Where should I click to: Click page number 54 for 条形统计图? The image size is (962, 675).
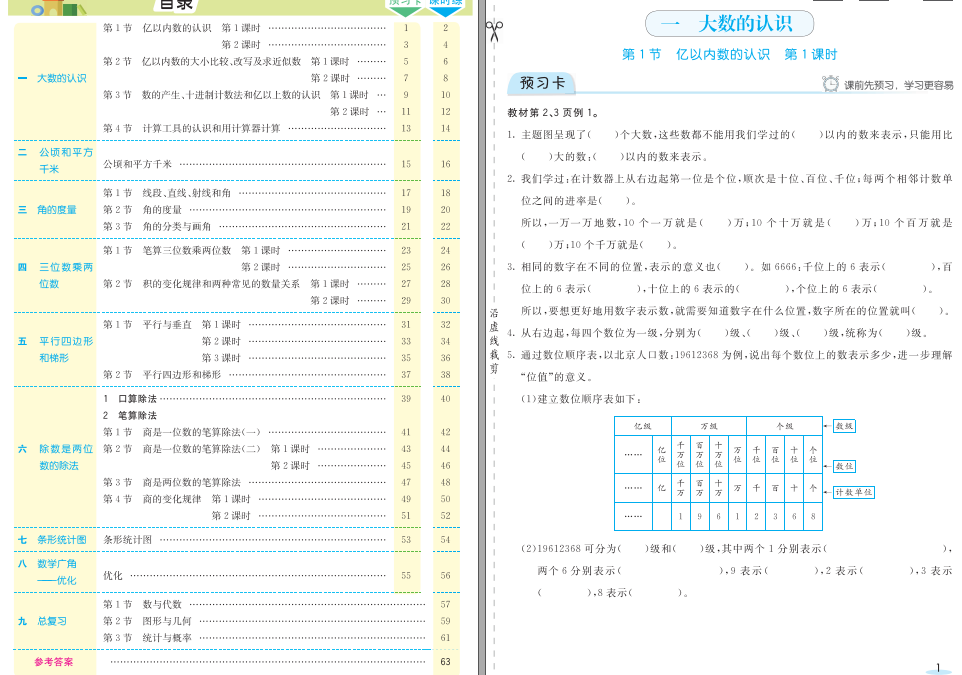coord(445,540)
